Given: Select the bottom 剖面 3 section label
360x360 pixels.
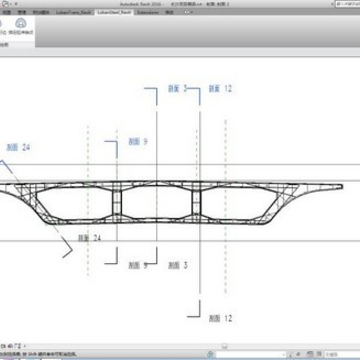Looking at the screenshot, I should [178, 265].
